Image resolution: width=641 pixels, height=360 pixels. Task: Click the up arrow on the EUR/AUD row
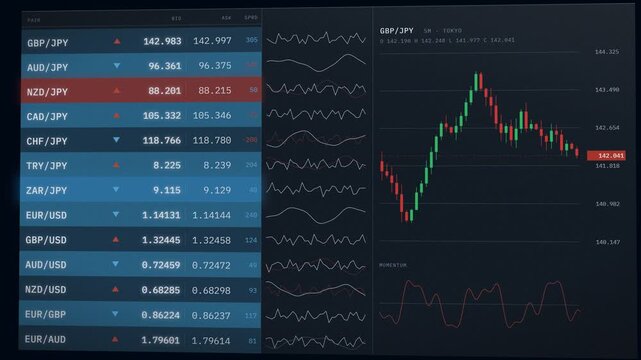click(x=115, y=339)
